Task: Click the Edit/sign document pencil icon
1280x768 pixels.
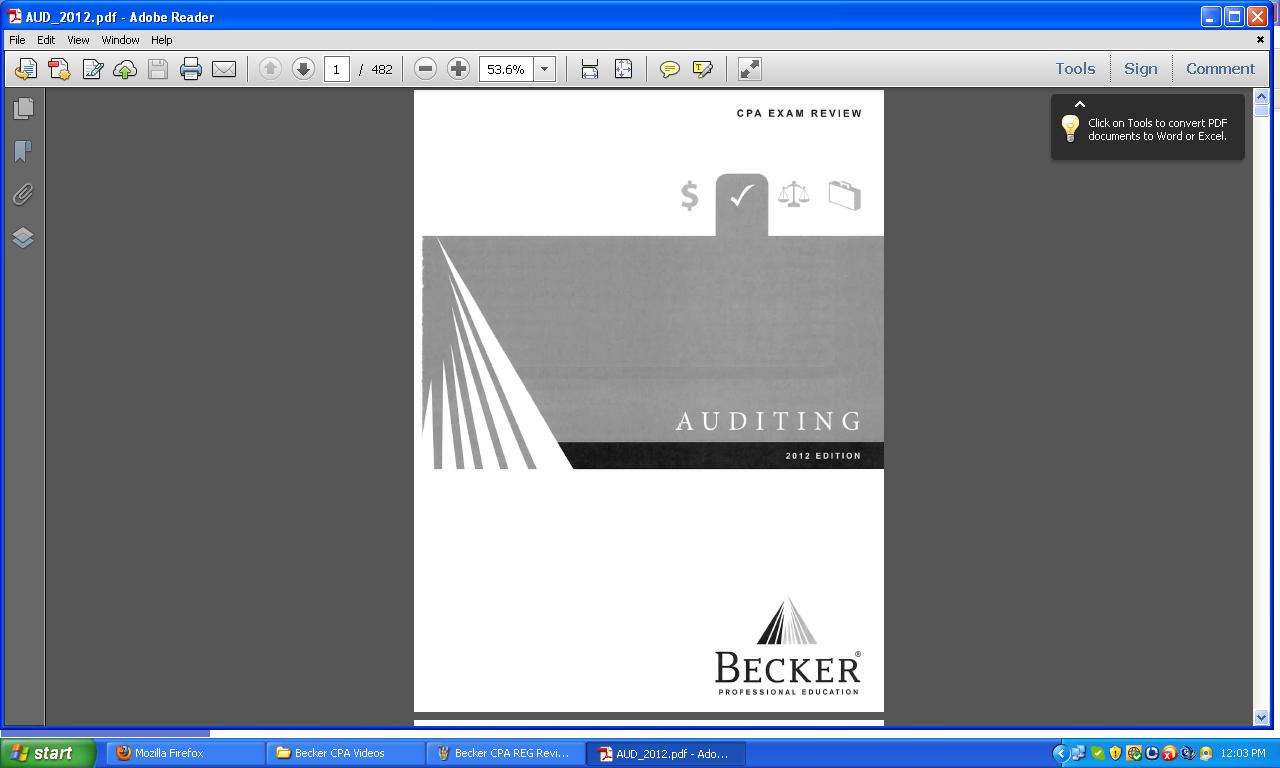Action: point(93,69)
